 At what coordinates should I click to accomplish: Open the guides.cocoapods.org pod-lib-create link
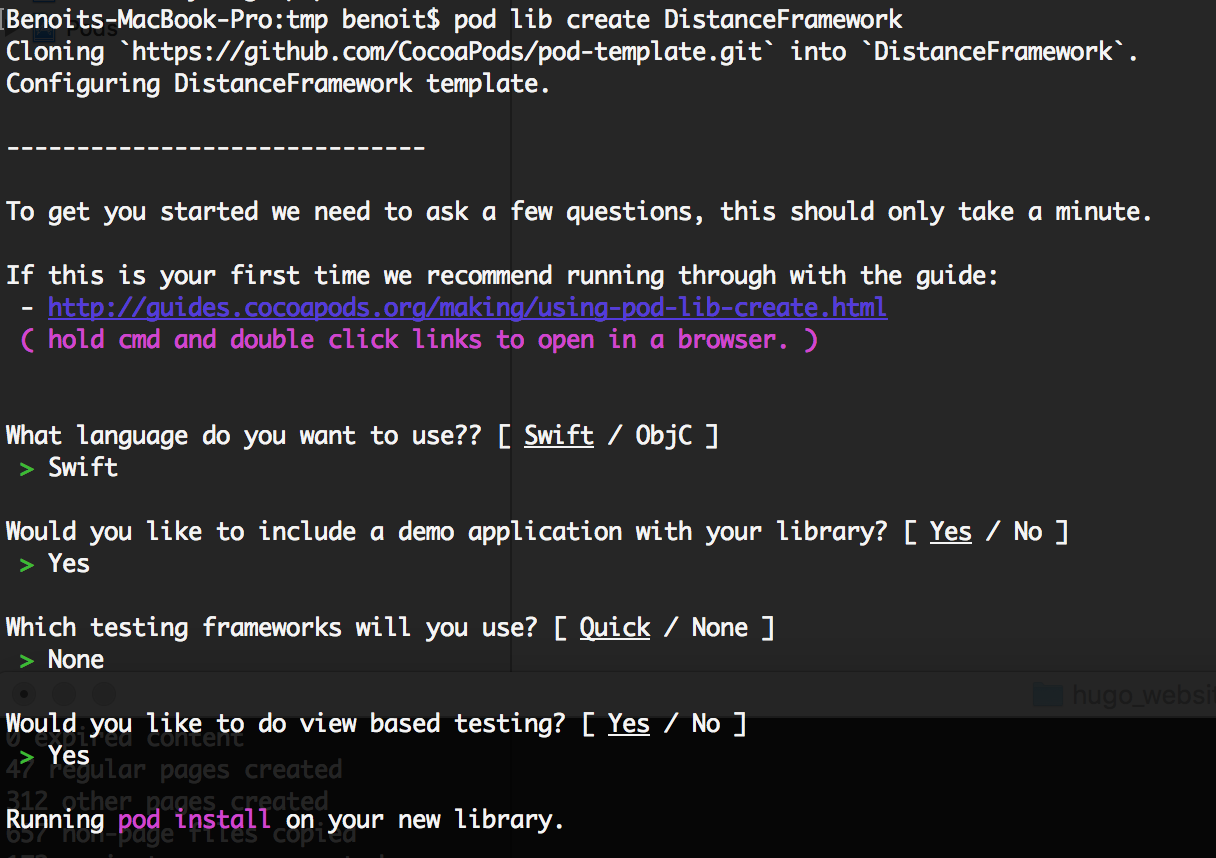coord(467,307)
